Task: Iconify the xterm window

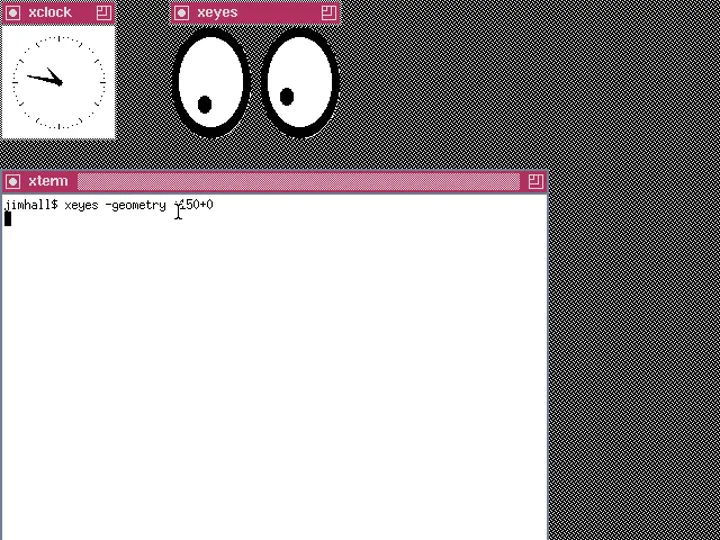Action: [13, 181]
